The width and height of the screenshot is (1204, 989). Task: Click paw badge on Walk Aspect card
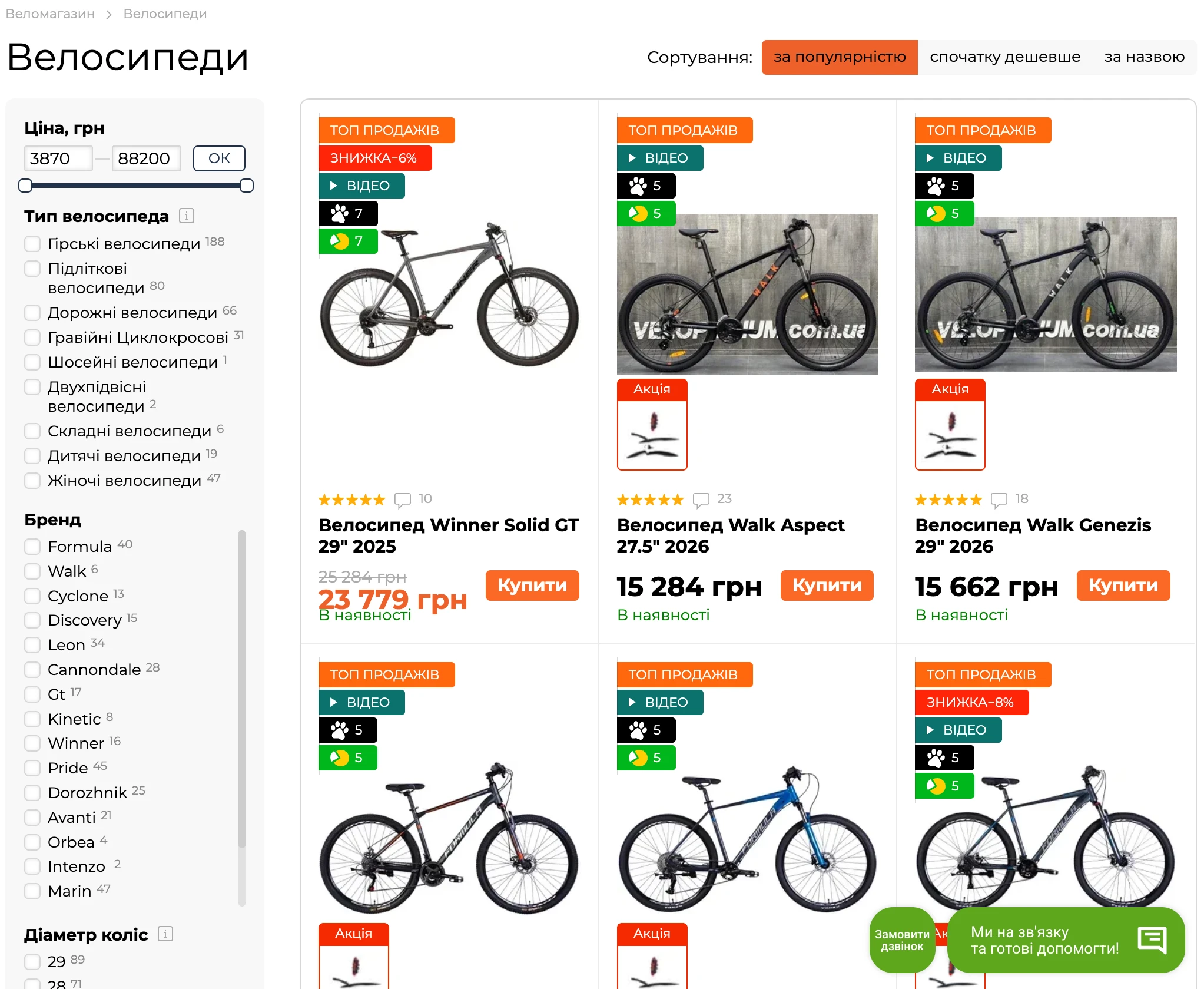646,186
